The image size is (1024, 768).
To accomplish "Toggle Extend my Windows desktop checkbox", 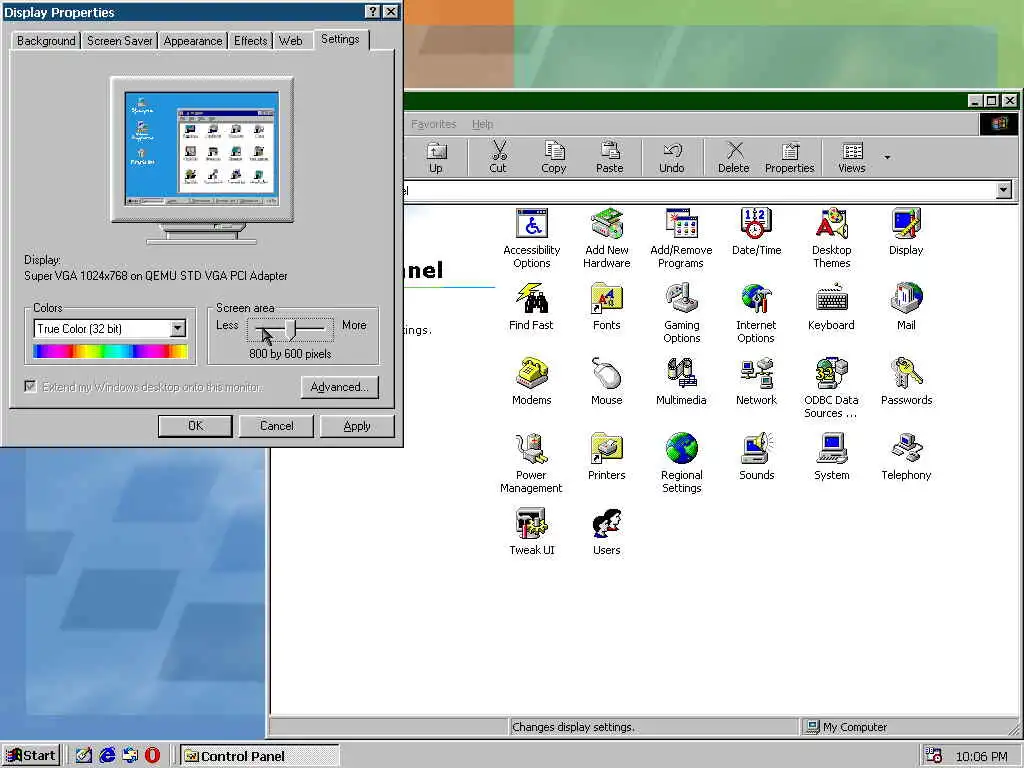I will click(30, 386).
